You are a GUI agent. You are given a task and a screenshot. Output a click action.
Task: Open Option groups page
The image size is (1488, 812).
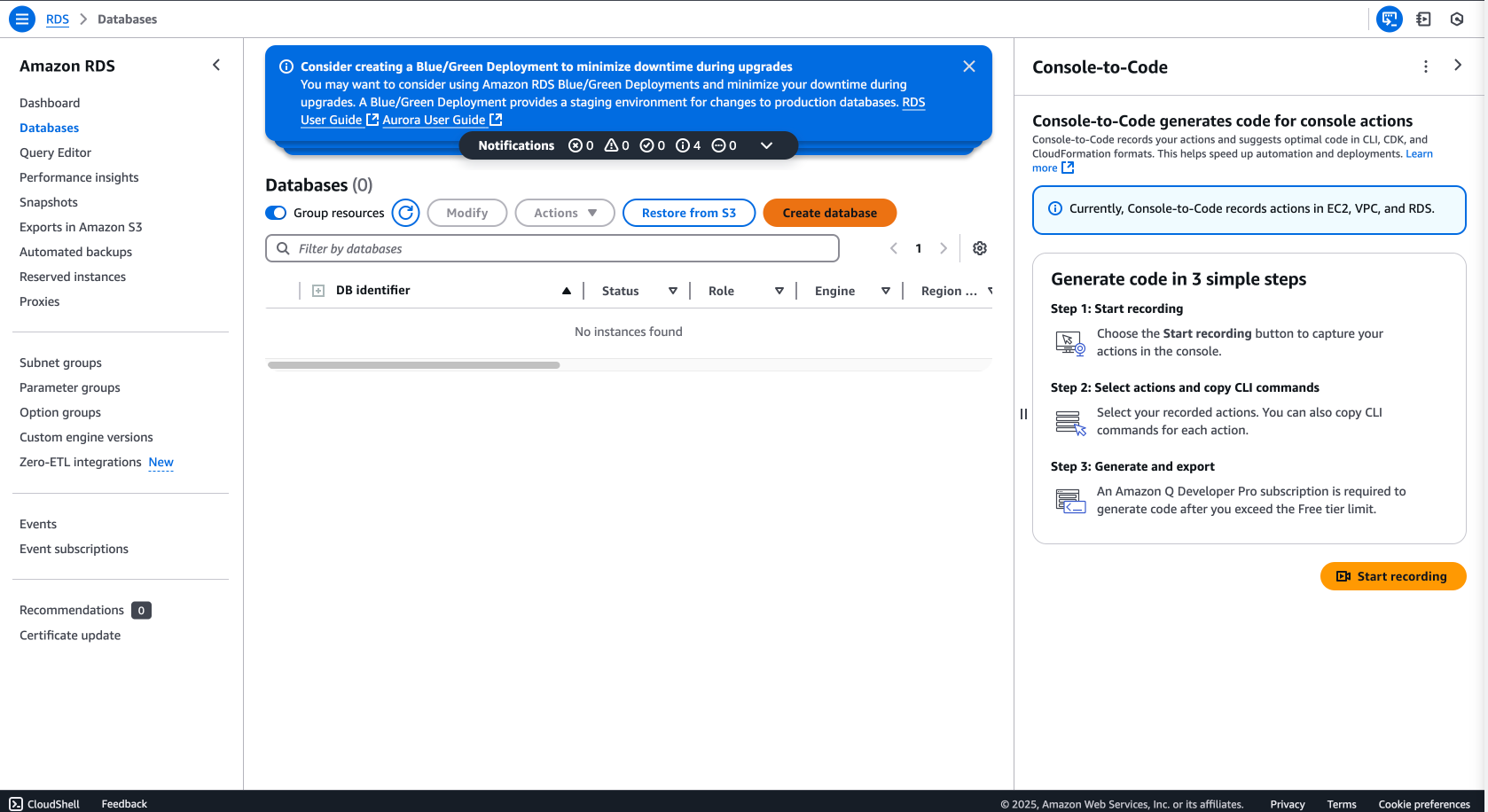point(60,412)
